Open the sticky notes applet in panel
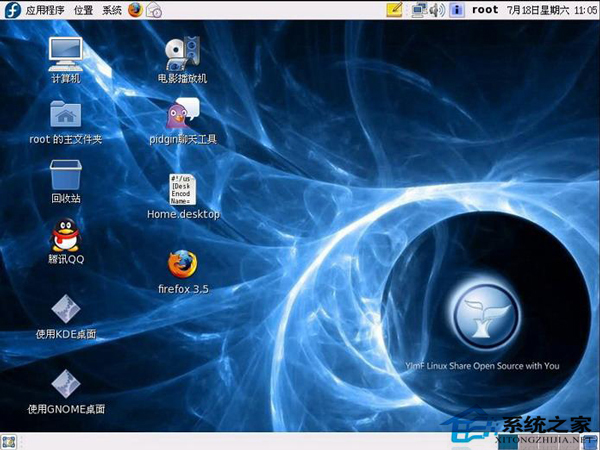The image size is (600, 450). tap(394, 10)
